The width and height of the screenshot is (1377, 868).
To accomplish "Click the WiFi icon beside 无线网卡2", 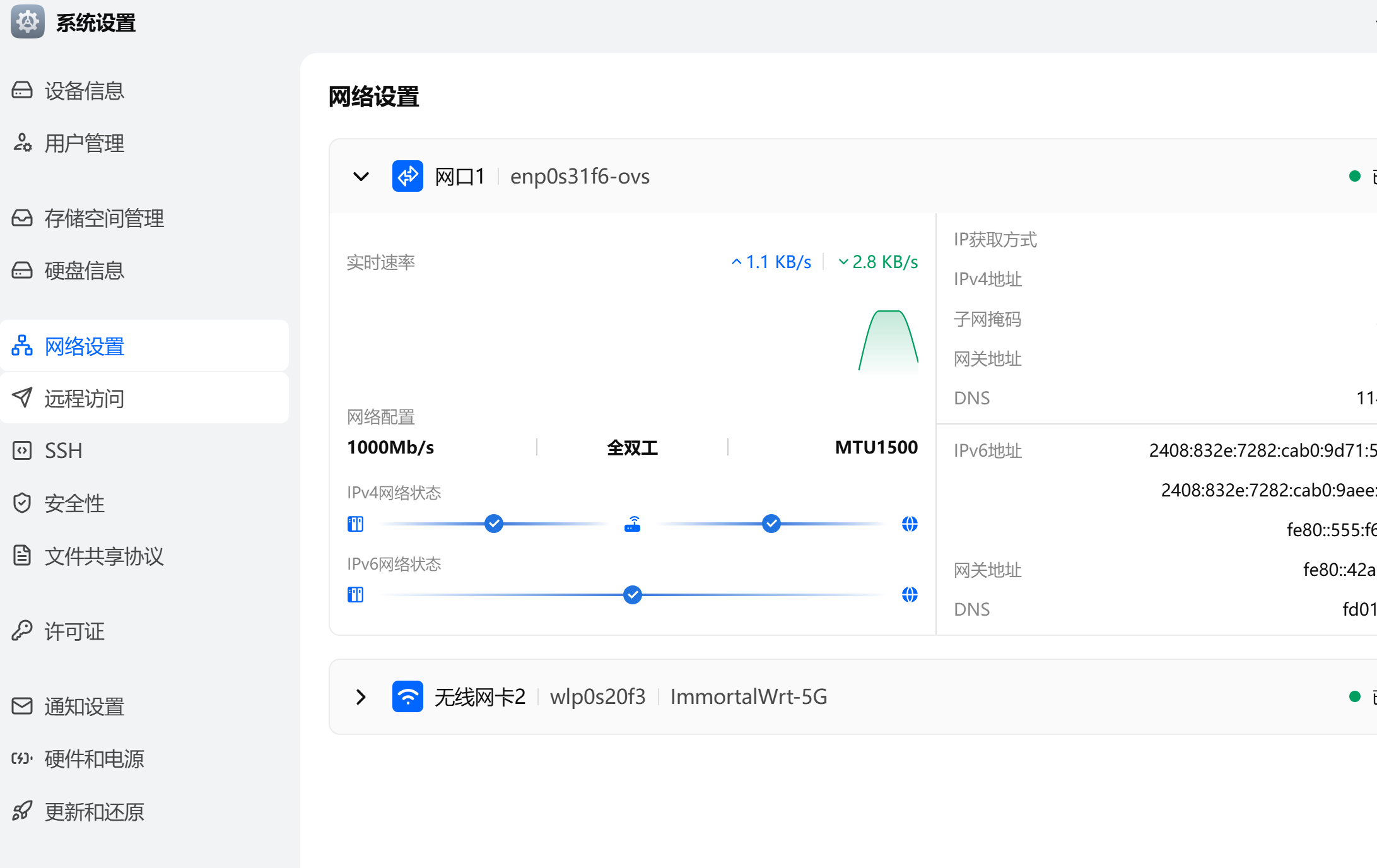I will pyautogui.click(x=407, y=696).
